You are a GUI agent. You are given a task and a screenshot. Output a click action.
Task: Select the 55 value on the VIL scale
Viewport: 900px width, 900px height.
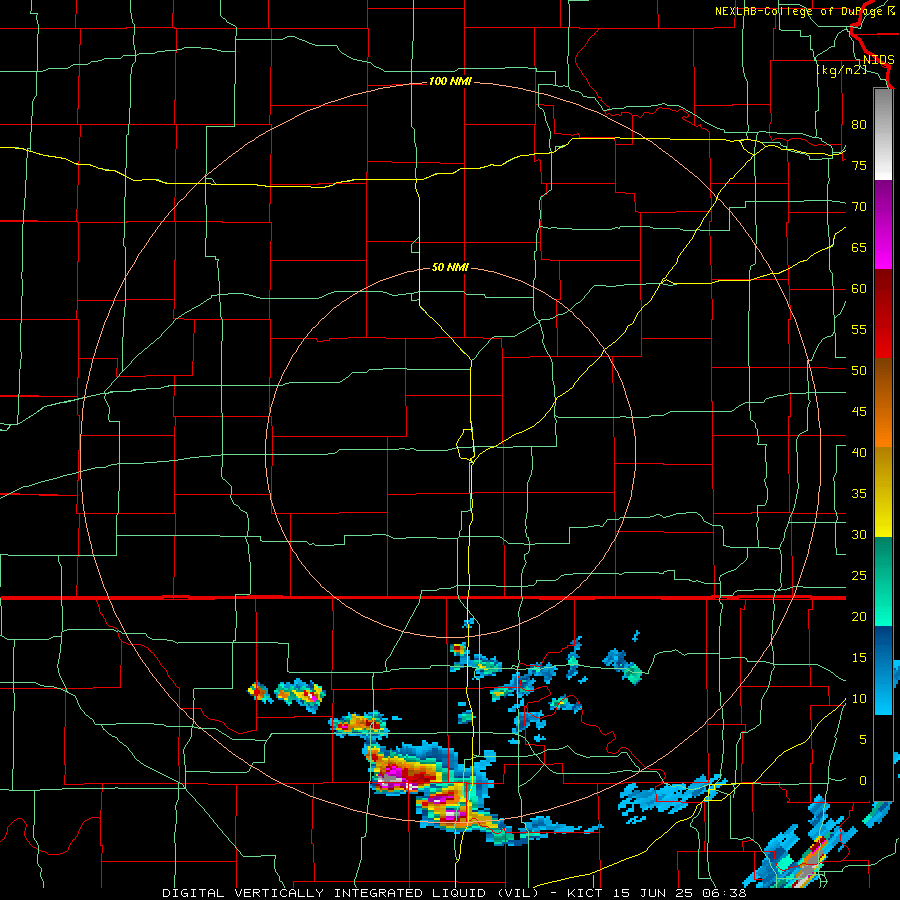click(x=859, y=330)
